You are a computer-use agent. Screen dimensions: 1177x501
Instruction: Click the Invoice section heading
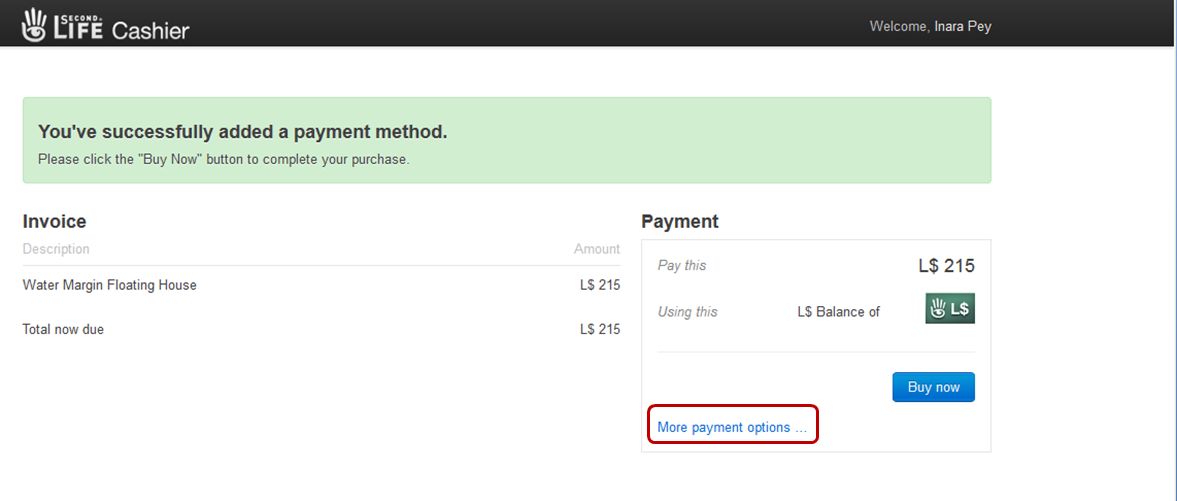[x=55, y=221]
